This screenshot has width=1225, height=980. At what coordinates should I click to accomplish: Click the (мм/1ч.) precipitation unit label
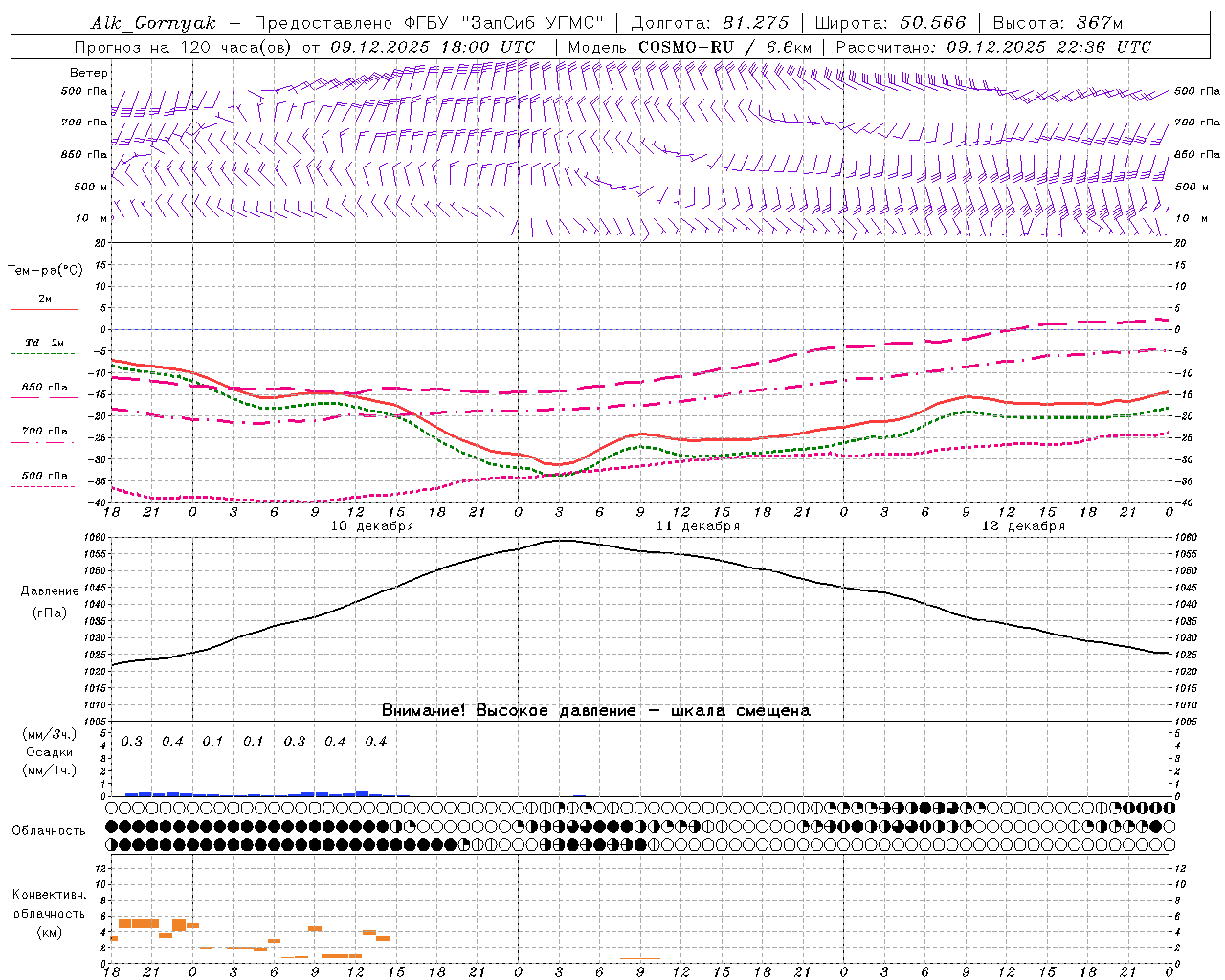(x=50, y=770)
